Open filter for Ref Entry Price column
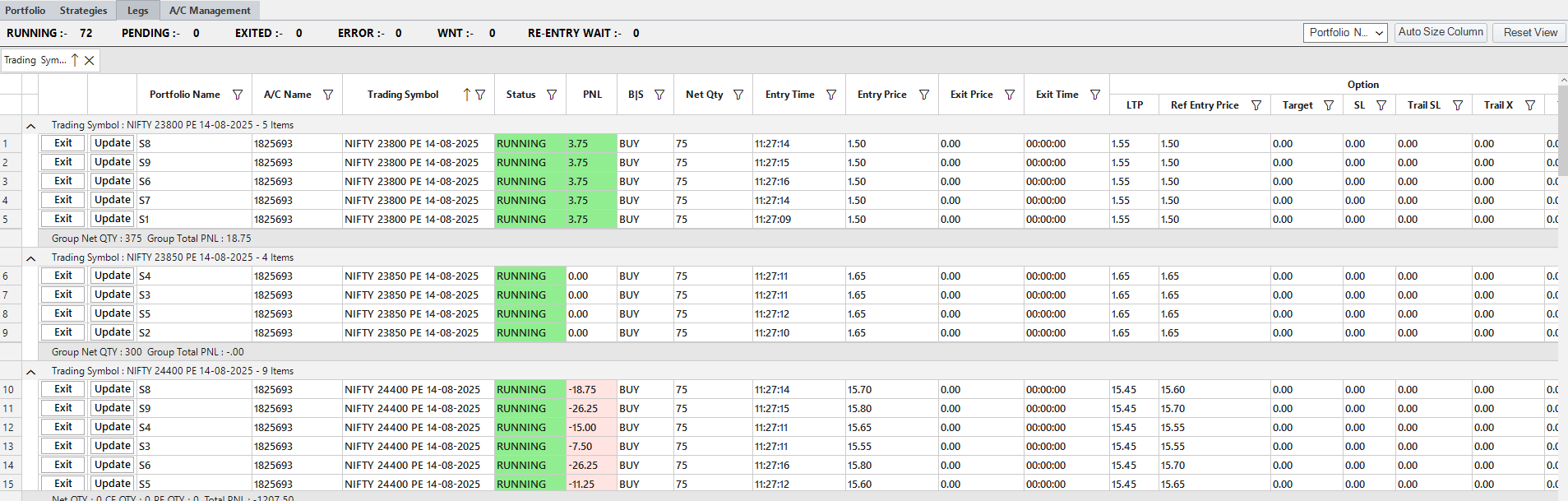Screen dimensions: 1568x501 coord(1256,105)
